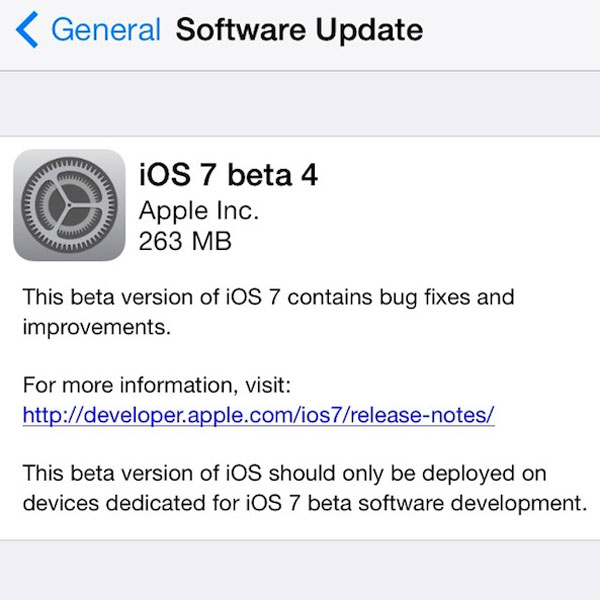Tap the Apple Inc. publisher text
This screenshot has height=600, width=600.
point(198,210)
